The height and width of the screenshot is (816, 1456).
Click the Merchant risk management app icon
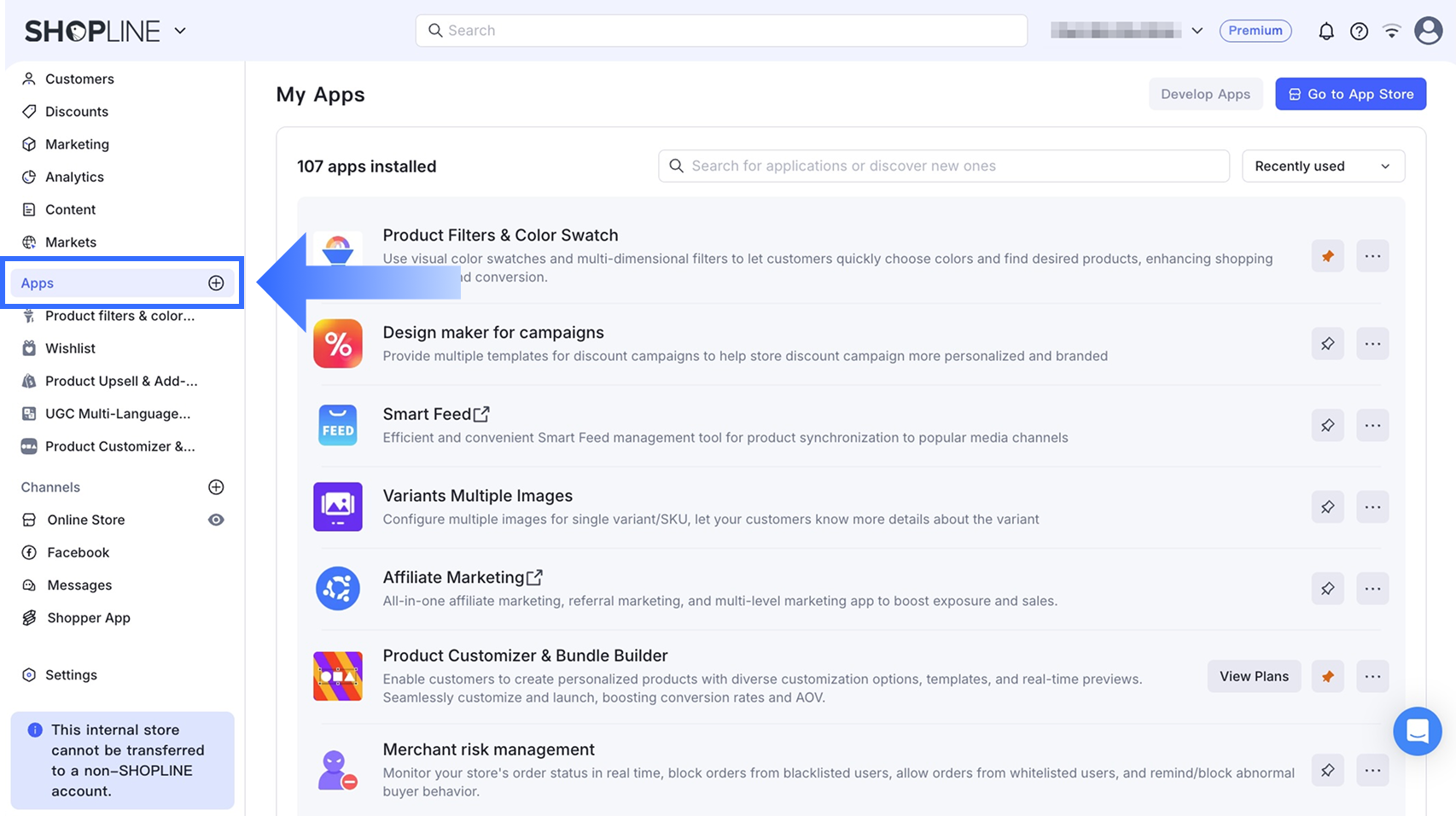[x=338, y=770]
